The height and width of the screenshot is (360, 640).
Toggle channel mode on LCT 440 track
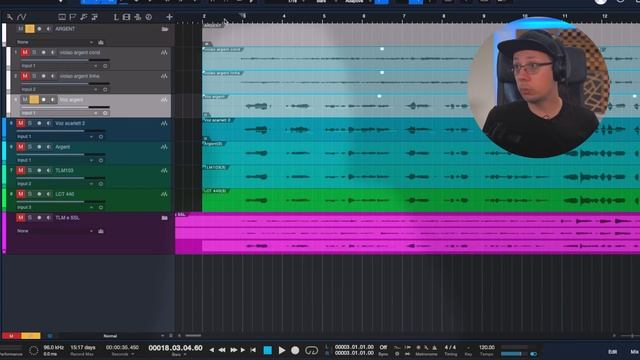(x=101, y=207)
